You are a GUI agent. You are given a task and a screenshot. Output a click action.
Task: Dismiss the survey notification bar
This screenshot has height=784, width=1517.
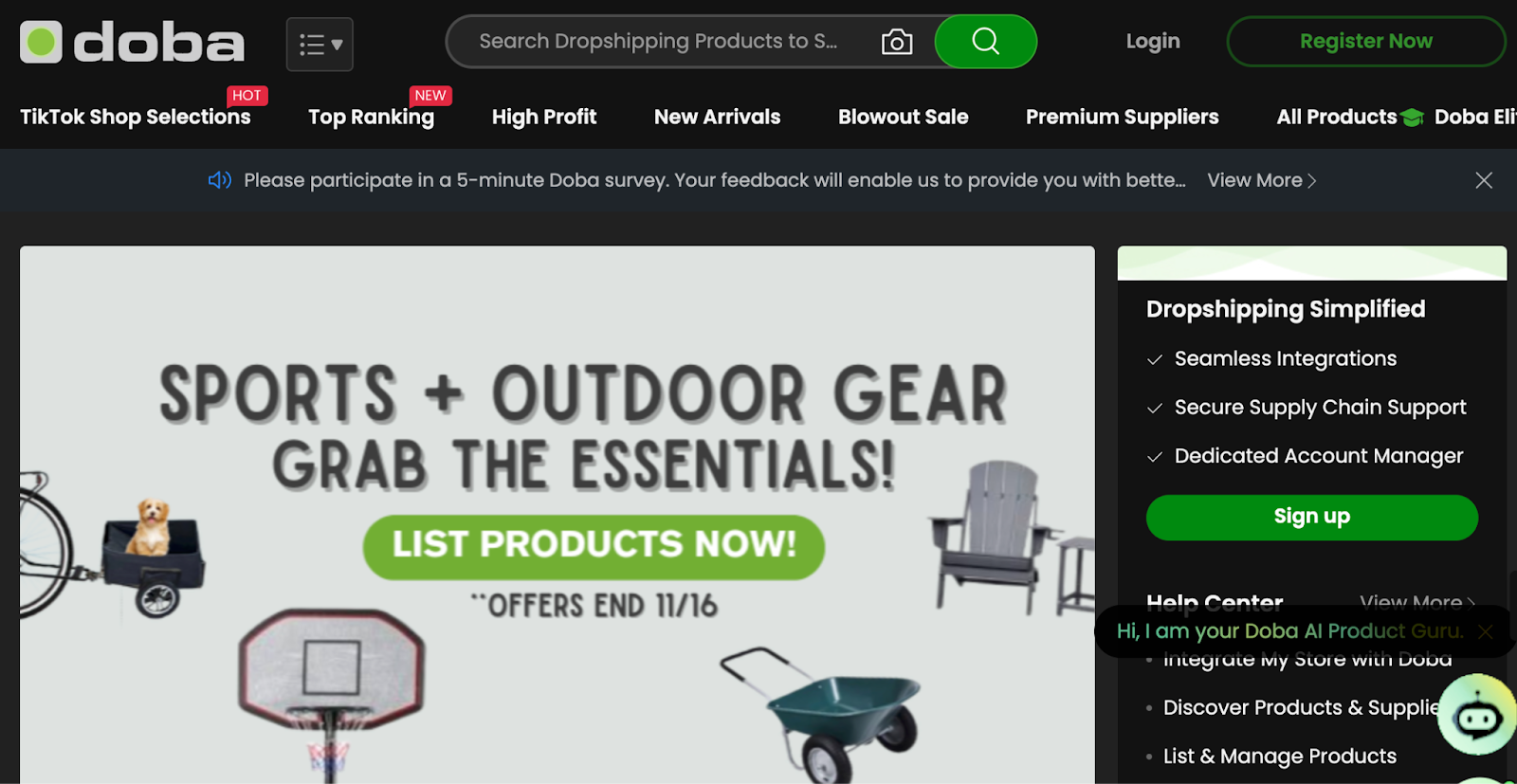[1484, 180]
